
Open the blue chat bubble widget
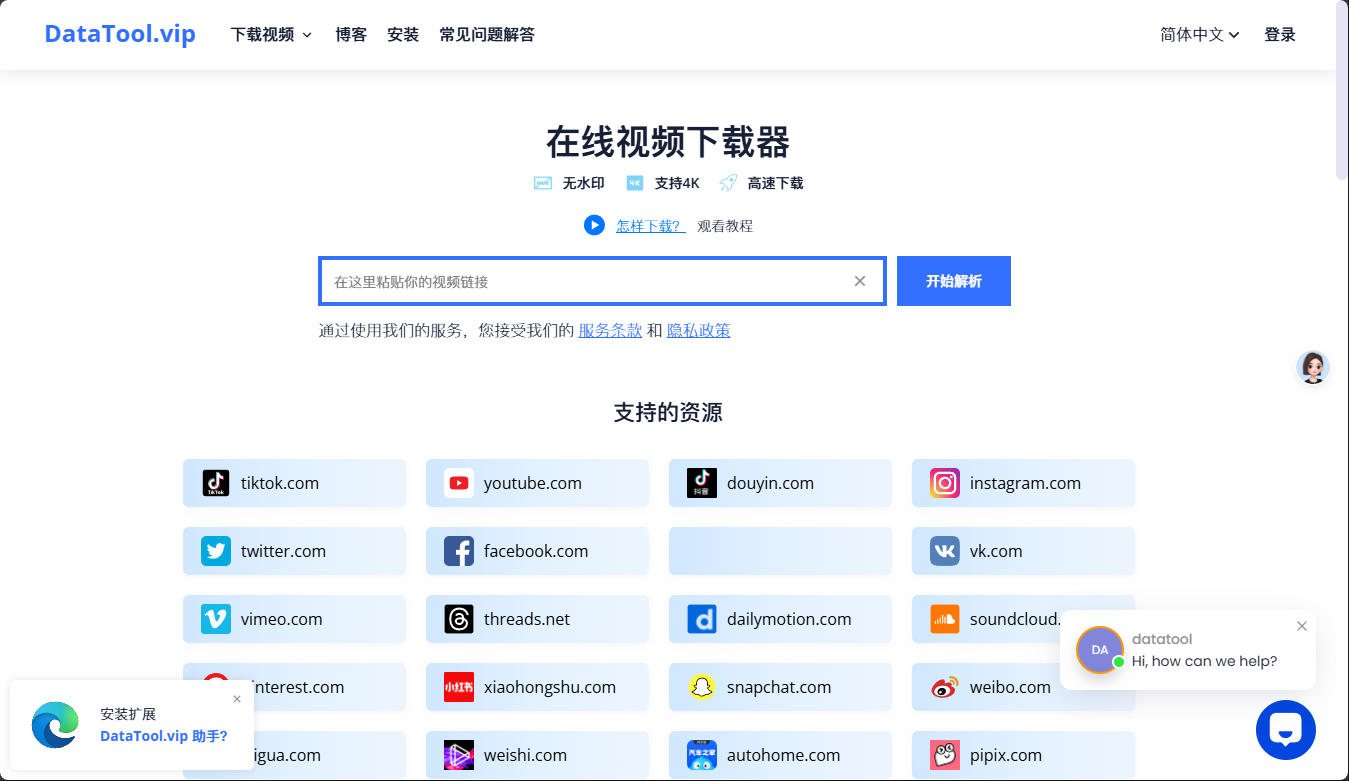[1286, 730]
